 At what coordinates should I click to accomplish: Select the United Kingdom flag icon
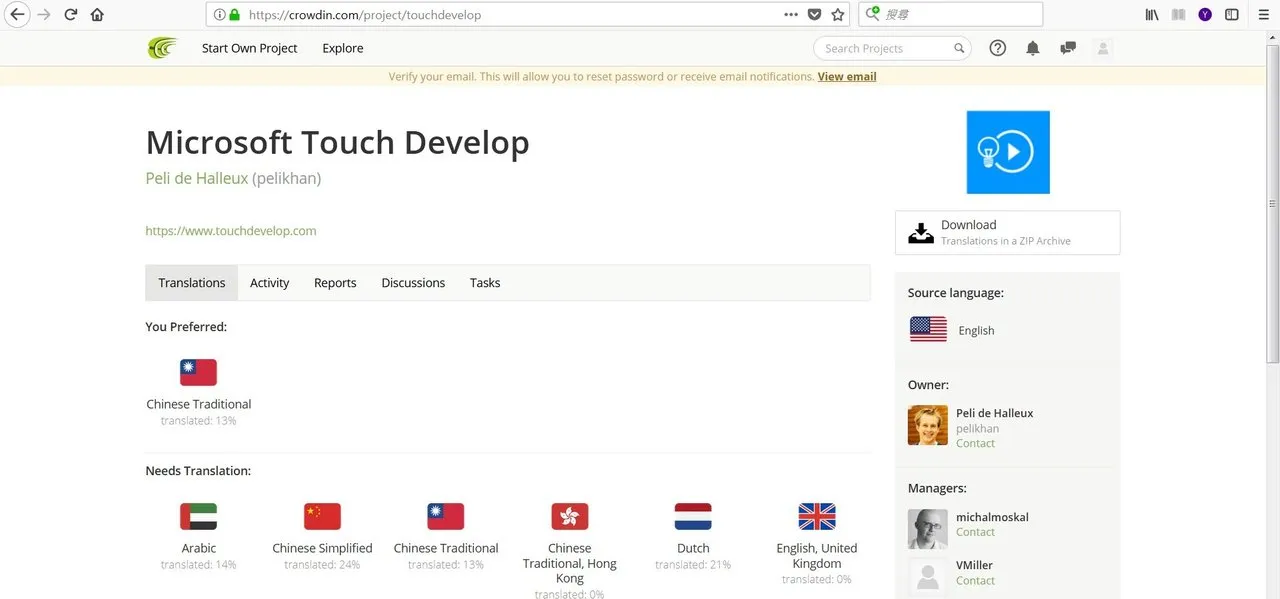(817, 516)
